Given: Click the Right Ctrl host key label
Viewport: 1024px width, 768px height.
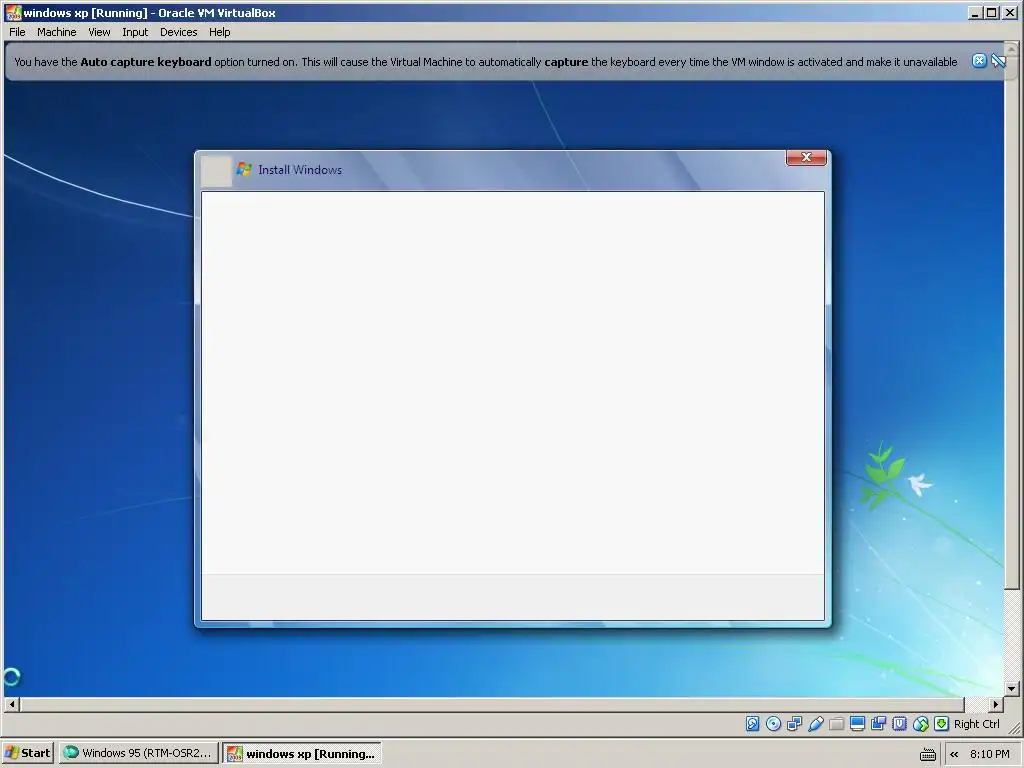Looking at the screenshot, I should point(976,724).
